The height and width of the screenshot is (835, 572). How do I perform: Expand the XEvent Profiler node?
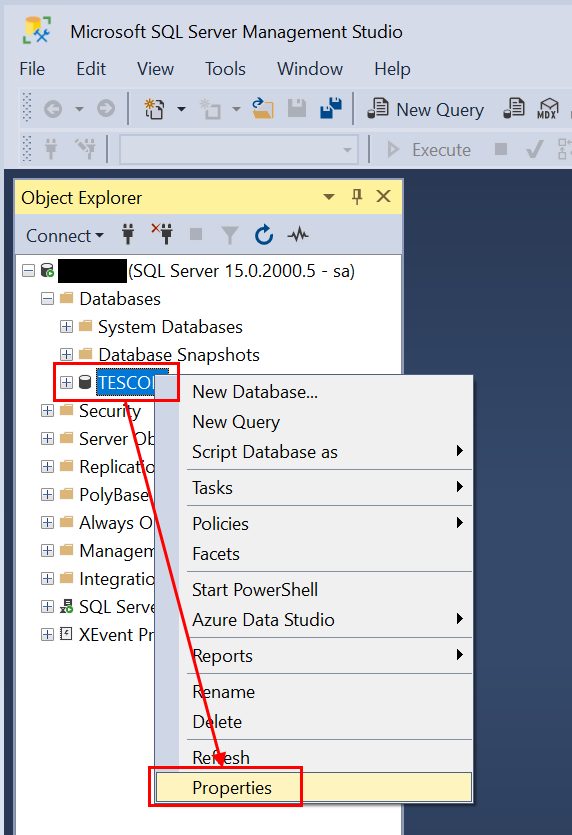point(47,635)
